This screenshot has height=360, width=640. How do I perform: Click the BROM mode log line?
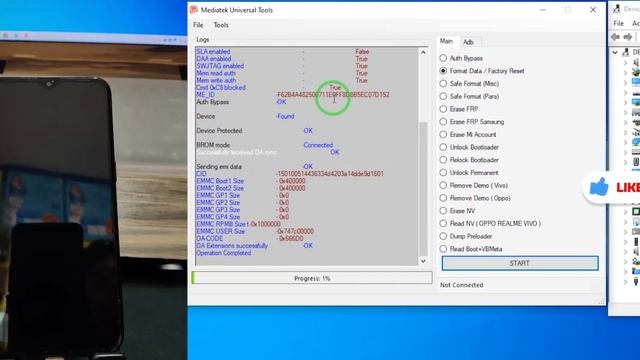pos(264,145)
